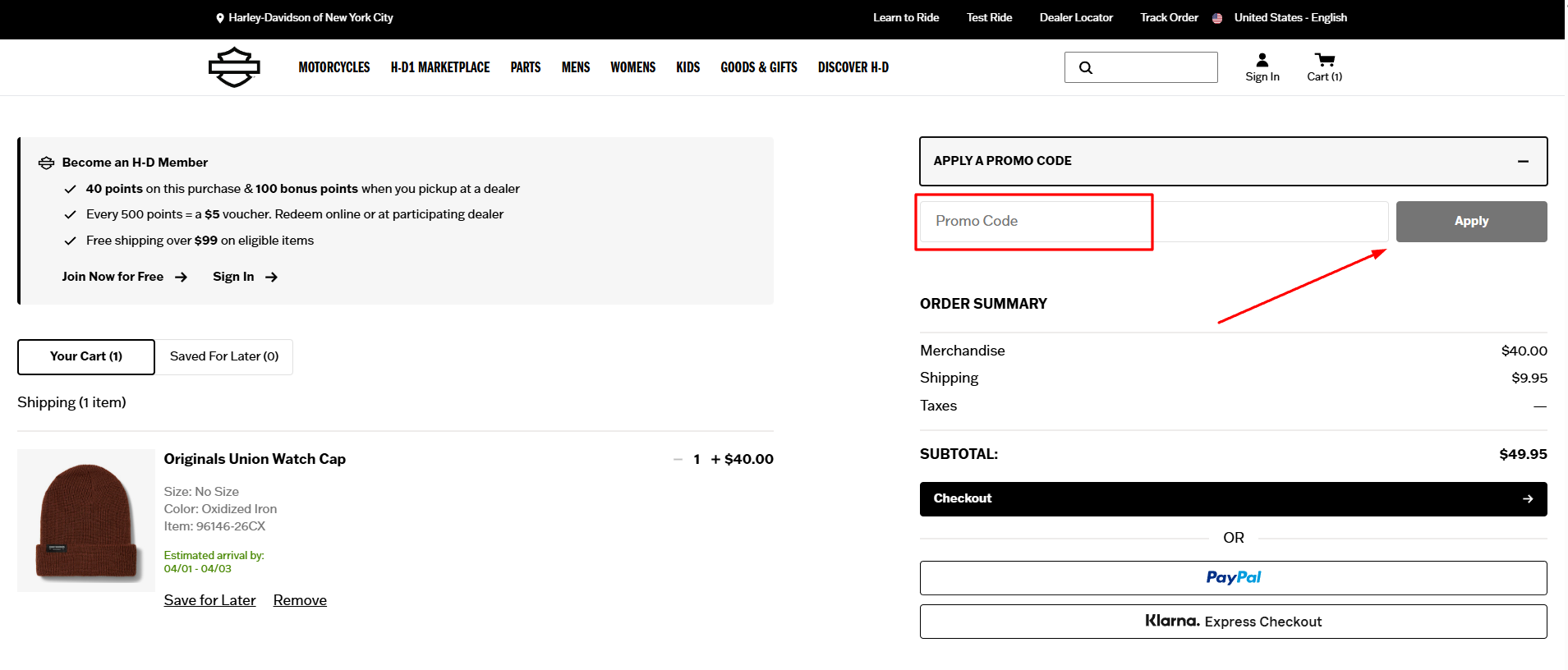The height and width of the screenshot is (670, 1568).
Task: Click the United States flag icon
Action: pyautogui.click(x=1217, y=18)
